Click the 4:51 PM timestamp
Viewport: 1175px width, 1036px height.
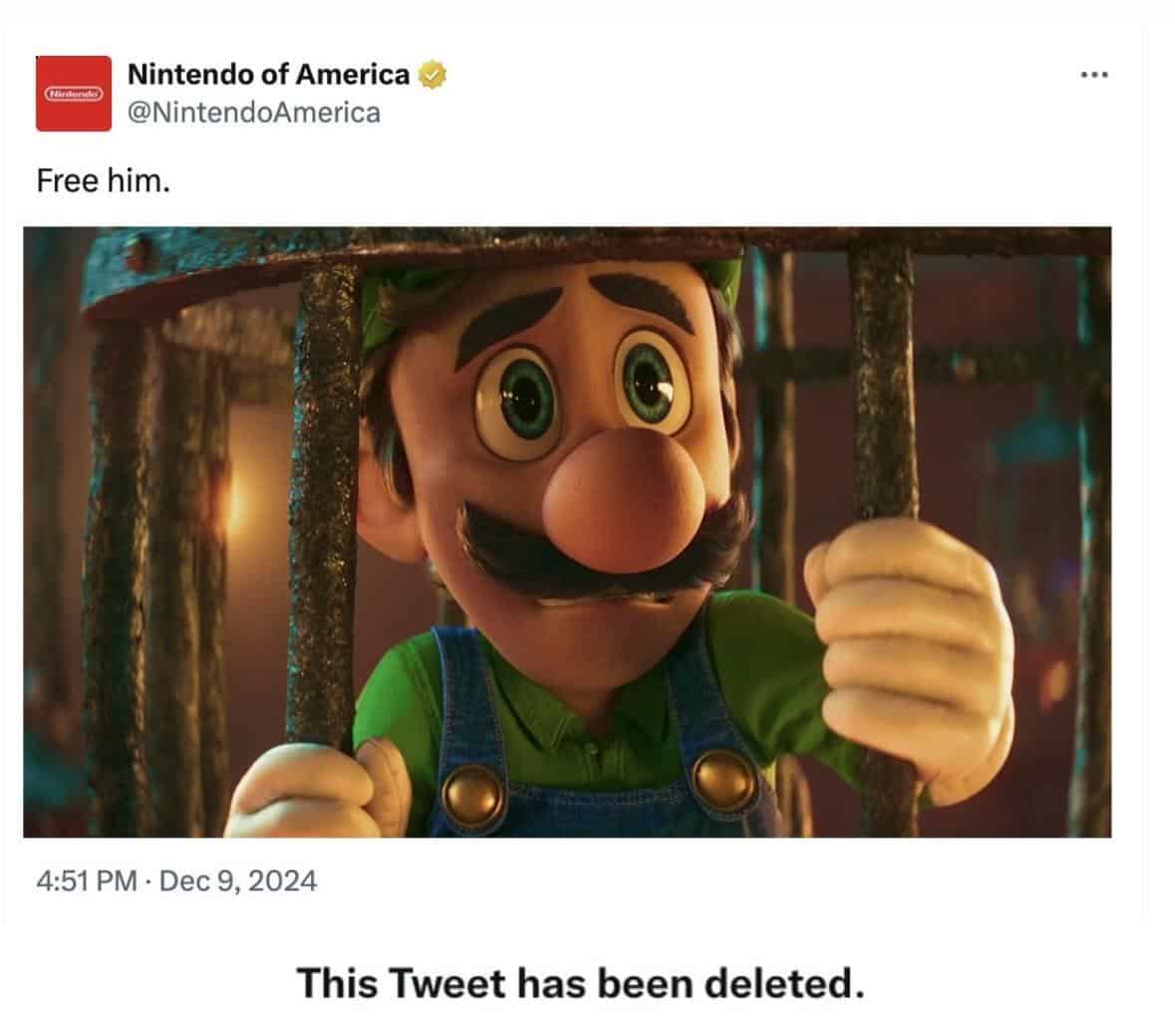pyautogui.click(x=85, y=881)
